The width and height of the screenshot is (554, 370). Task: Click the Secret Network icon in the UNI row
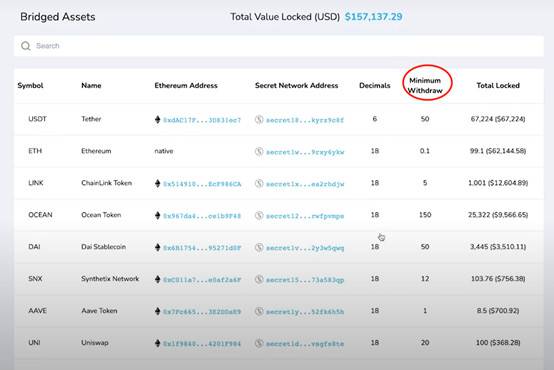pos(259,343)
